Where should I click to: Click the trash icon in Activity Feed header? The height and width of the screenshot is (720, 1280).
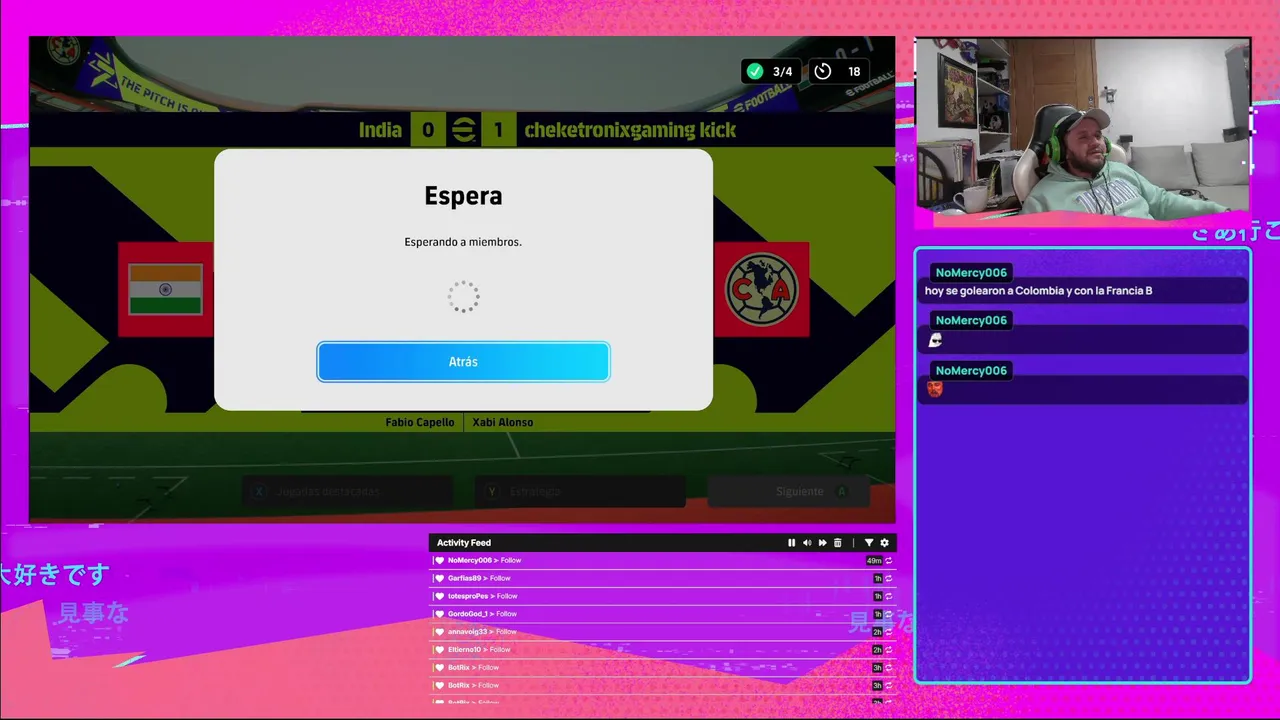click(838, 543)
